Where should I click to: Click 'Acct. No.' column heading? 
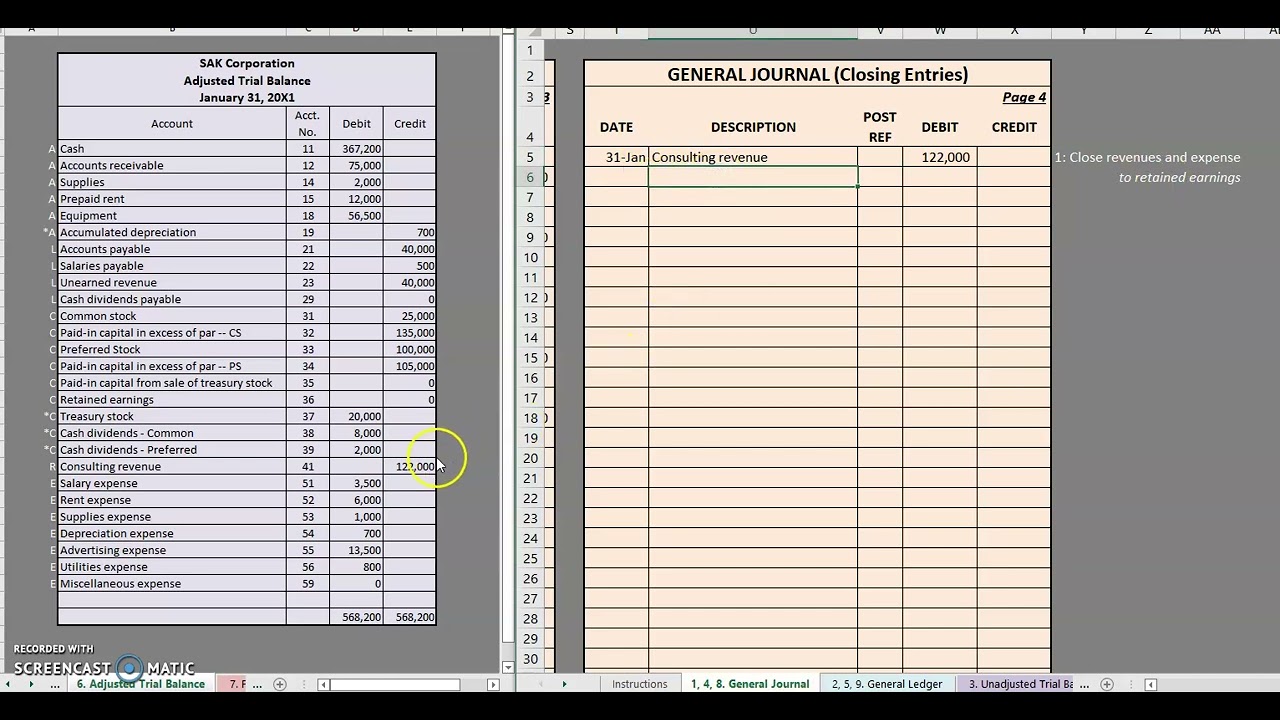tap(307, 123)
